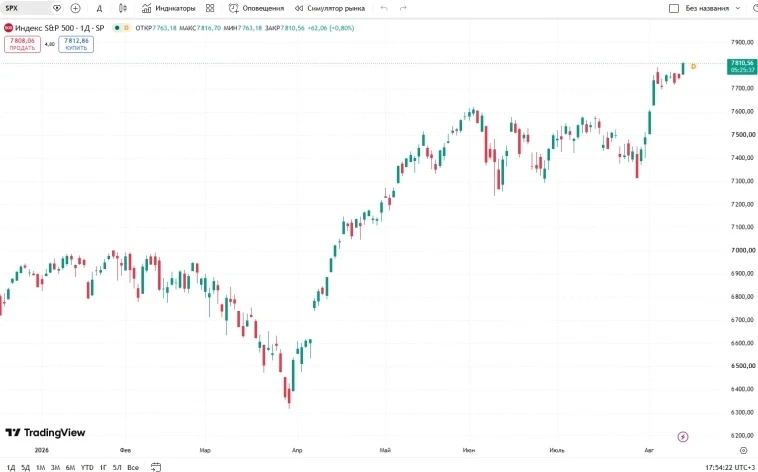Select the YTD range tab
758x472 pixels.
point(87,468)
